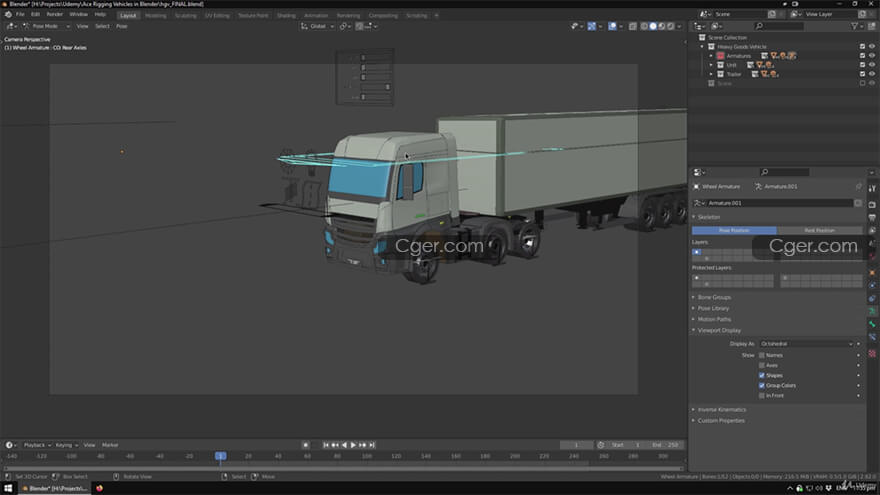The image size is (880, 495).
Task: Open the Pose menu in viewport header
Action: pyautogui.click(x=122, y=26)
